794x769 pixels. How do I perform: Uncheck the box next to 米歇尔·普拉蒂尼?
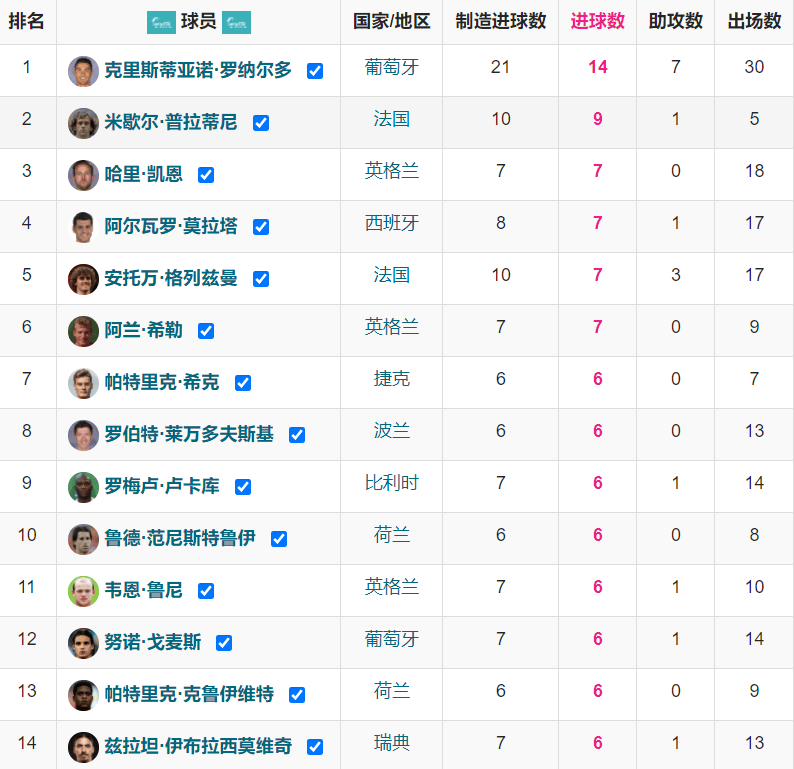tap(261, 123)
